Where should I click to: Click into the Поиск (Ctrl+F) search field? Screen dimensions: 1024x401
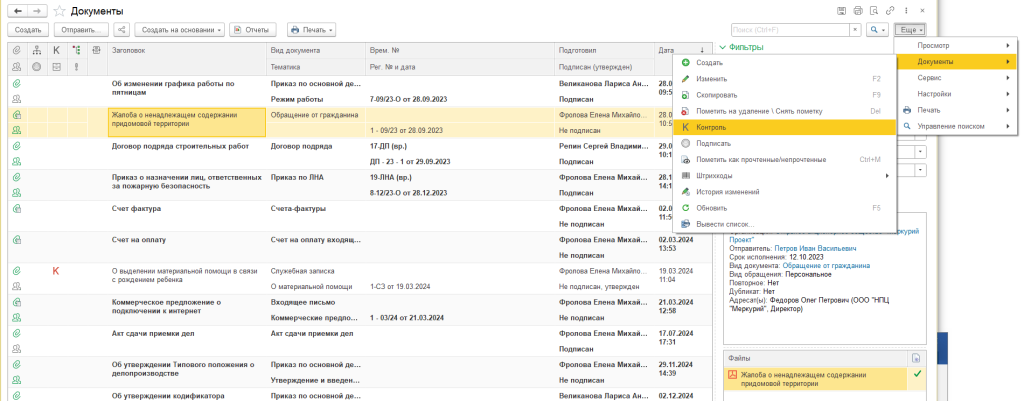[790, 30]
